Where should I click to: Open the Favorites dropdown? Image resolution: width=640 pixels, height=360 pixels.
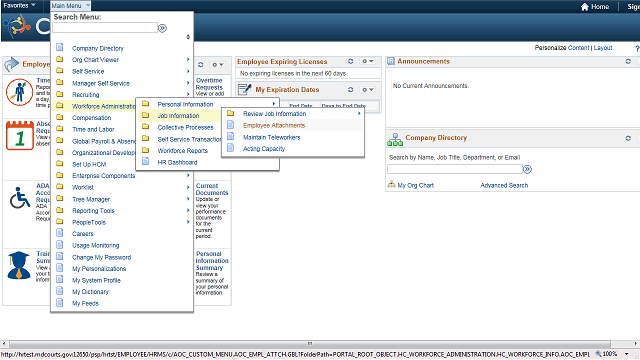19,6
